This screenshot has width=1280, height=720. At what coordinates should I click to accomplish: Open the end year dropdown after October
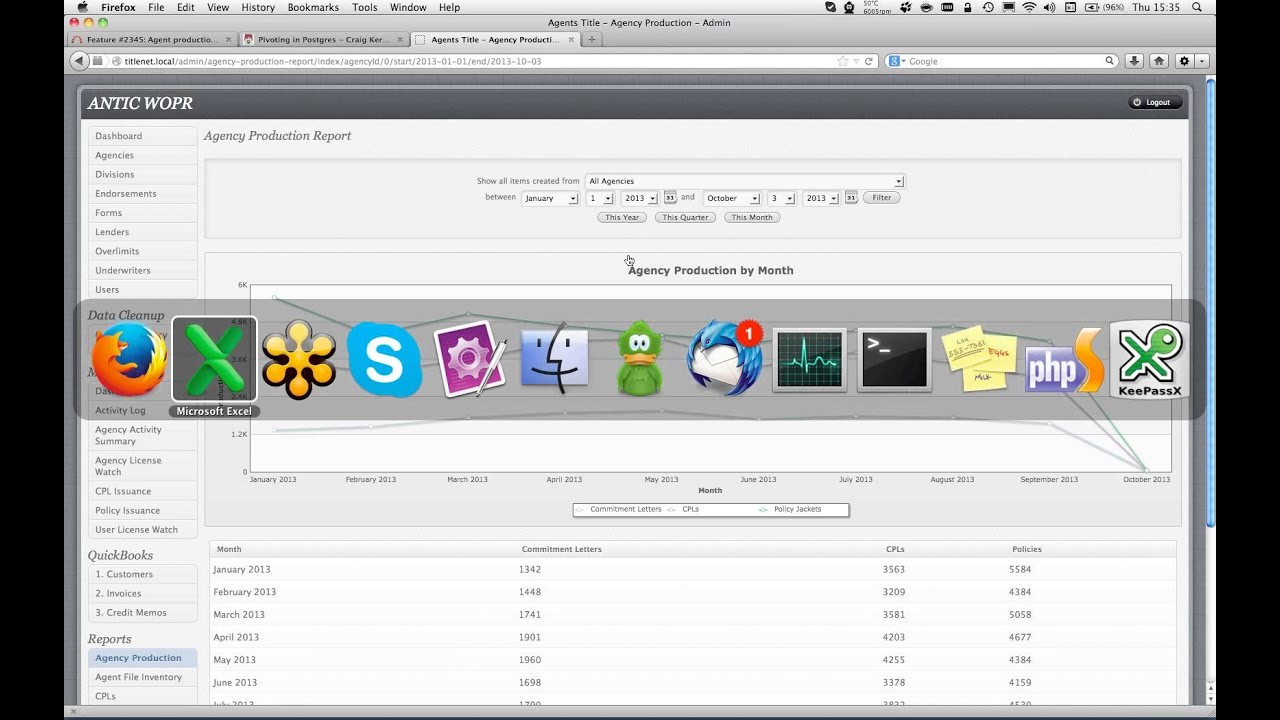820,198
